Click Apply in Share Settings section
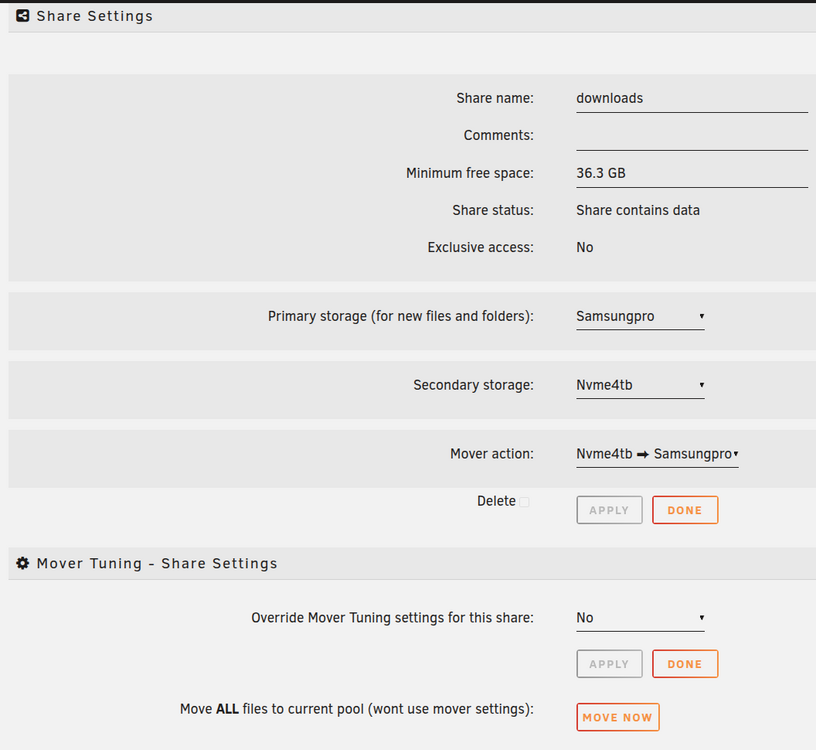This screenshot has height=750, width=816. [x=609, y=510]
